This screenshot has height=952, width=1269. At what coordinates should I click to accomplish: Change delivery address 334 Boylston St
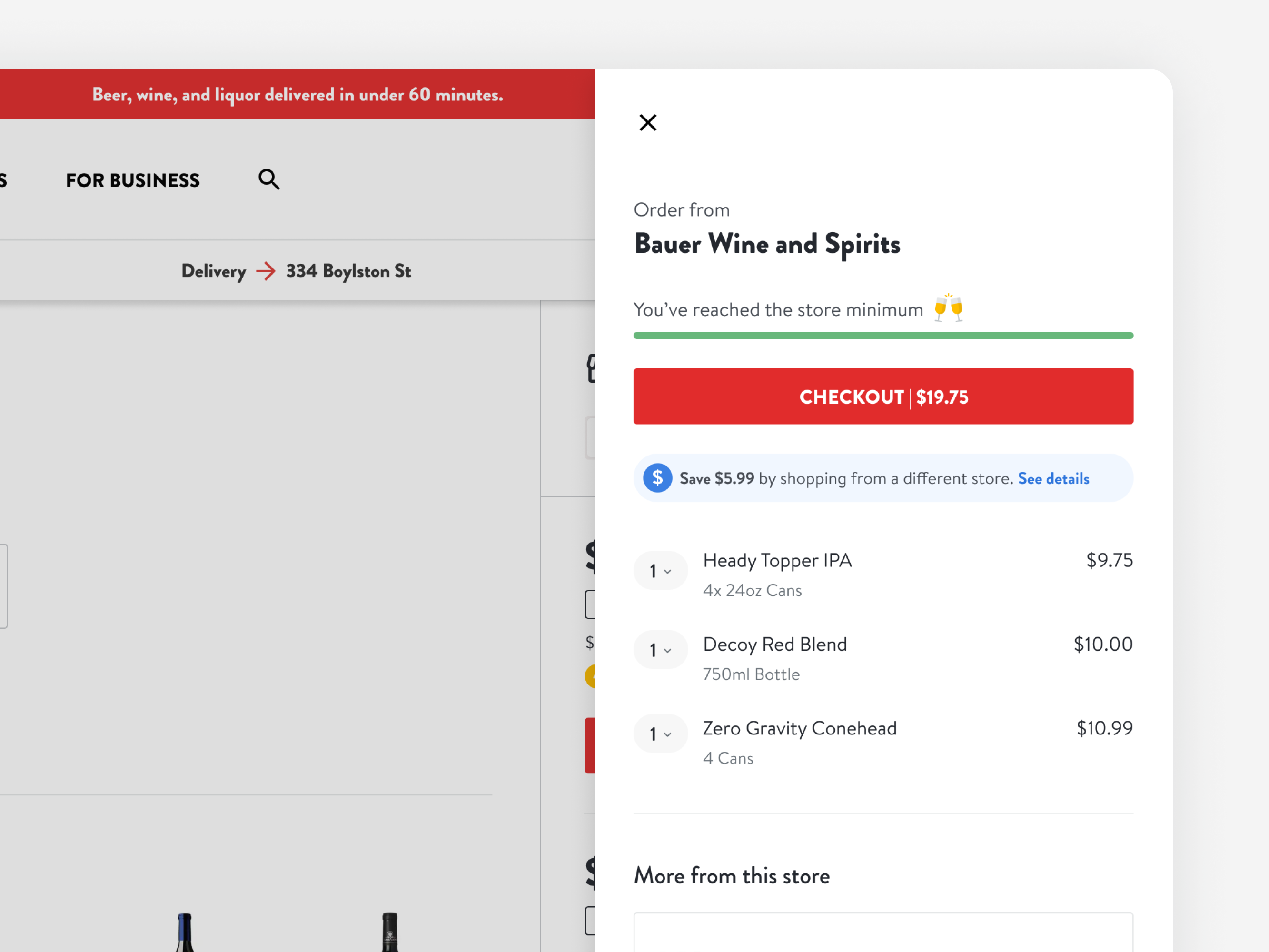click(348, 271)
